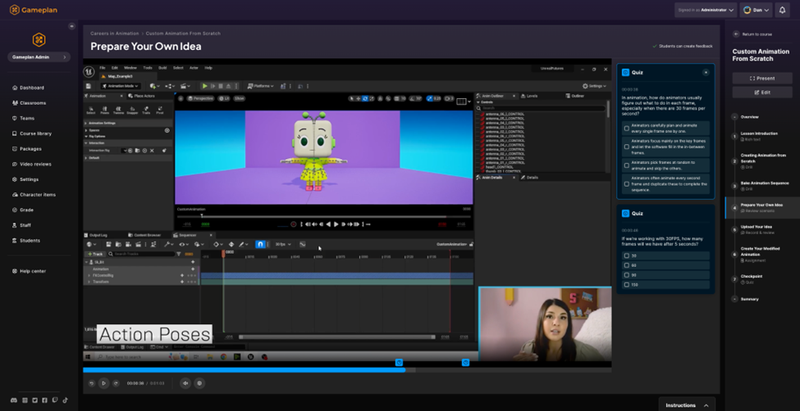Open 'Create Your Modified Animation' step

point(761,254)
